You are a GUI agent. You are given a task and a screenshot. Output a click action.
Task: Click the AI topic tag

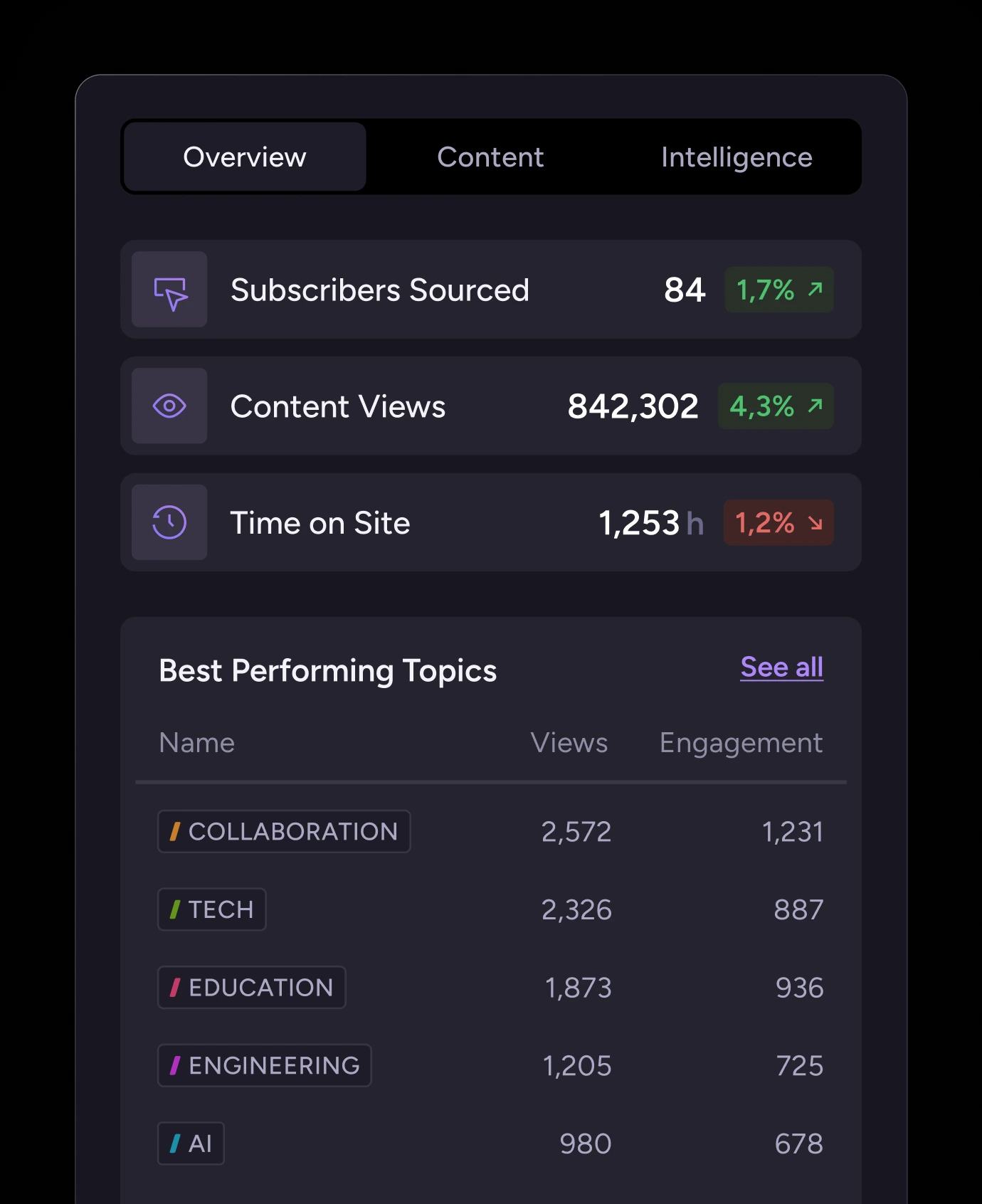(191, 1144)
